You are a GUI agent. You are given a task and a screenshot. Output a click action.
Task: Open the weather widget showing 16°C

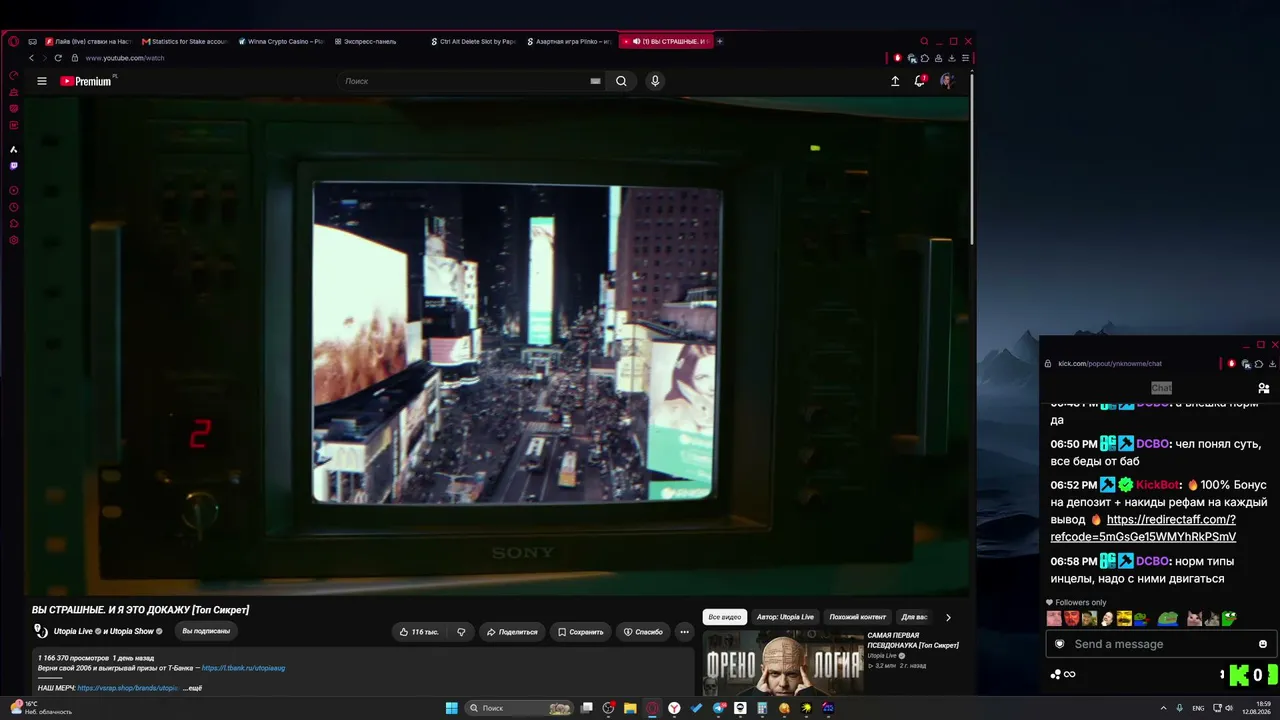pyautogui.click(x=41, y=708)
